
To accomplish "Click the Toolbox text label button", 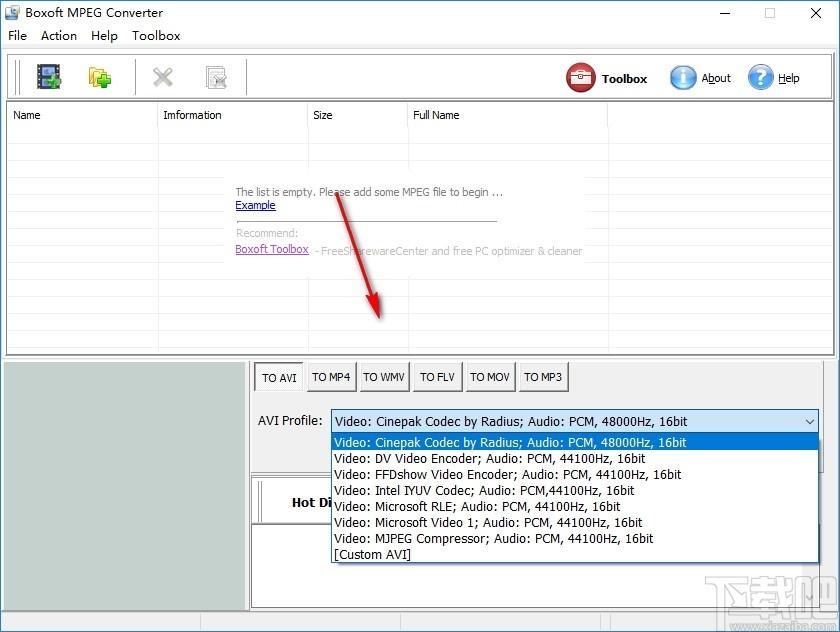I will [624, 79].
